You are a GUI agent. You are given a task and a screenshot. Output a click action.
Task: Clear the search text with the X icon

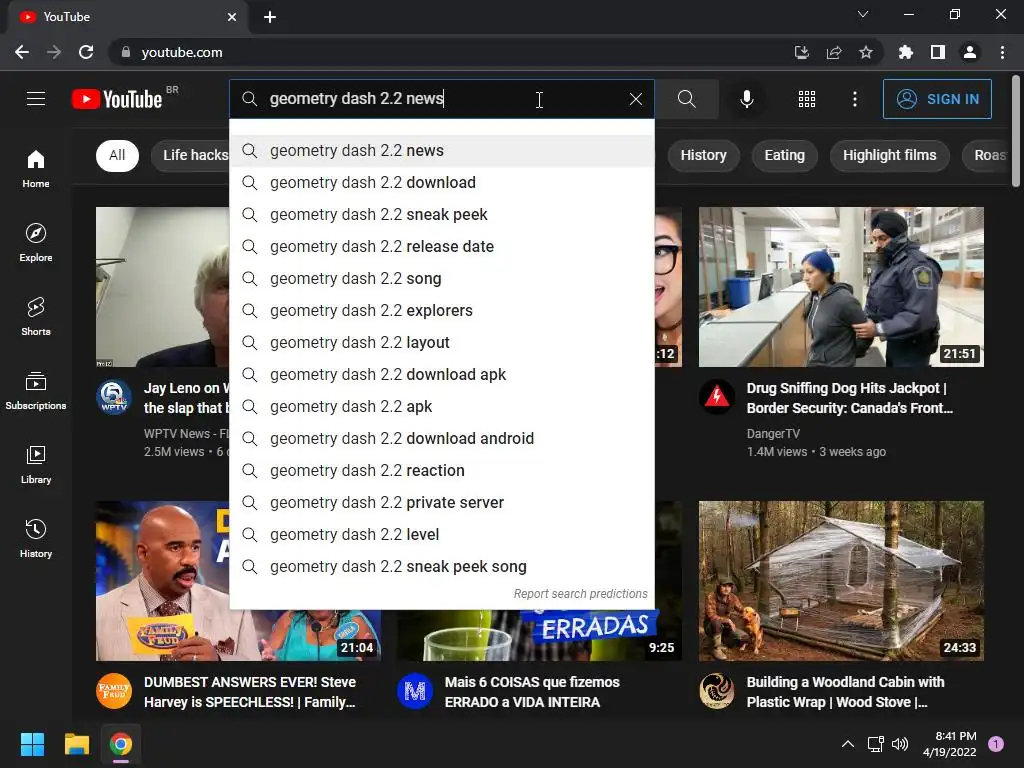click(x=635, y=99)
